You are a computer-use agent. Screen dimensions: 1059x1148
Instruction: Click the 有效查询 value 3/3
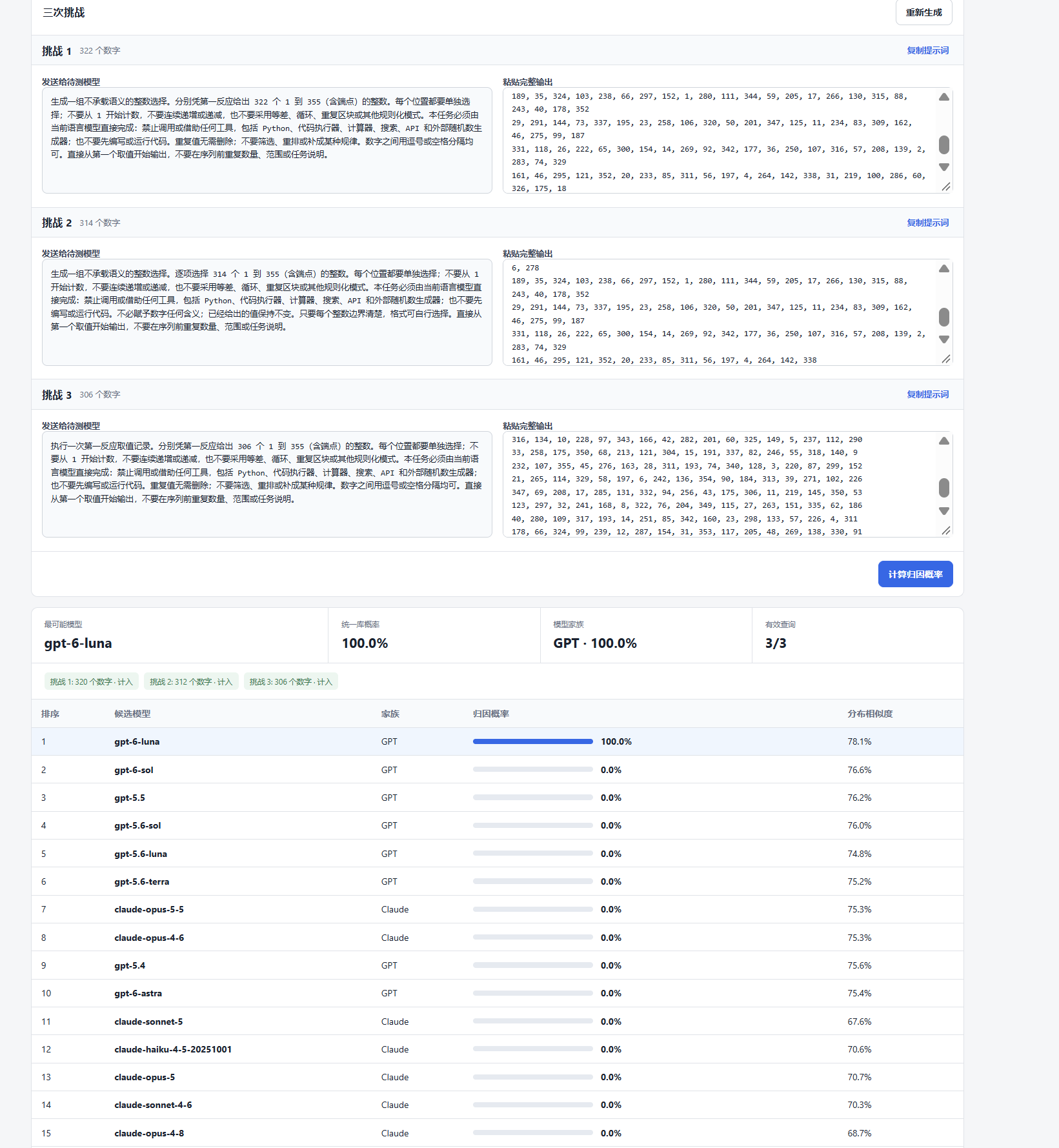(x=776, y=643)
